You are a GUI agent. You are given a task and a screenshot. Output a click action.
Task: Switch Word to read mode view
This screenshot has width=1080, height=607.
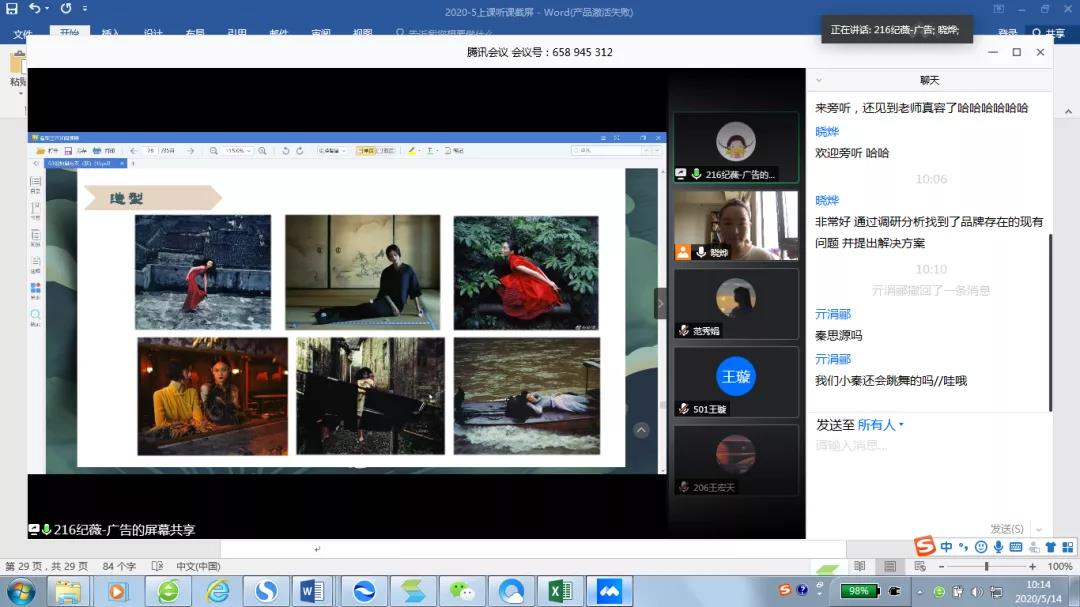[859, 566]
